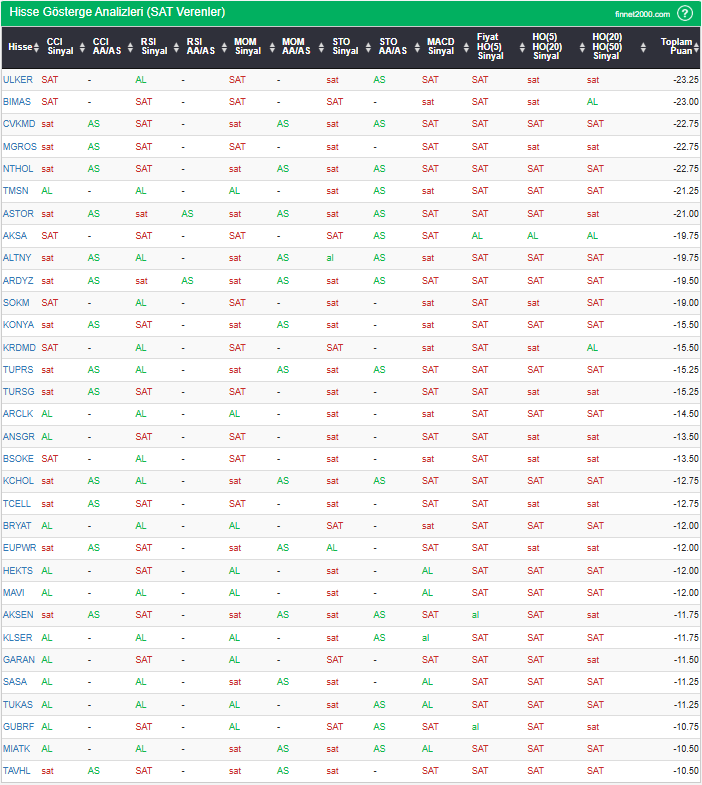Open the ULKER stock link
This screenshot has width=702, height=785.
(18, 80)
